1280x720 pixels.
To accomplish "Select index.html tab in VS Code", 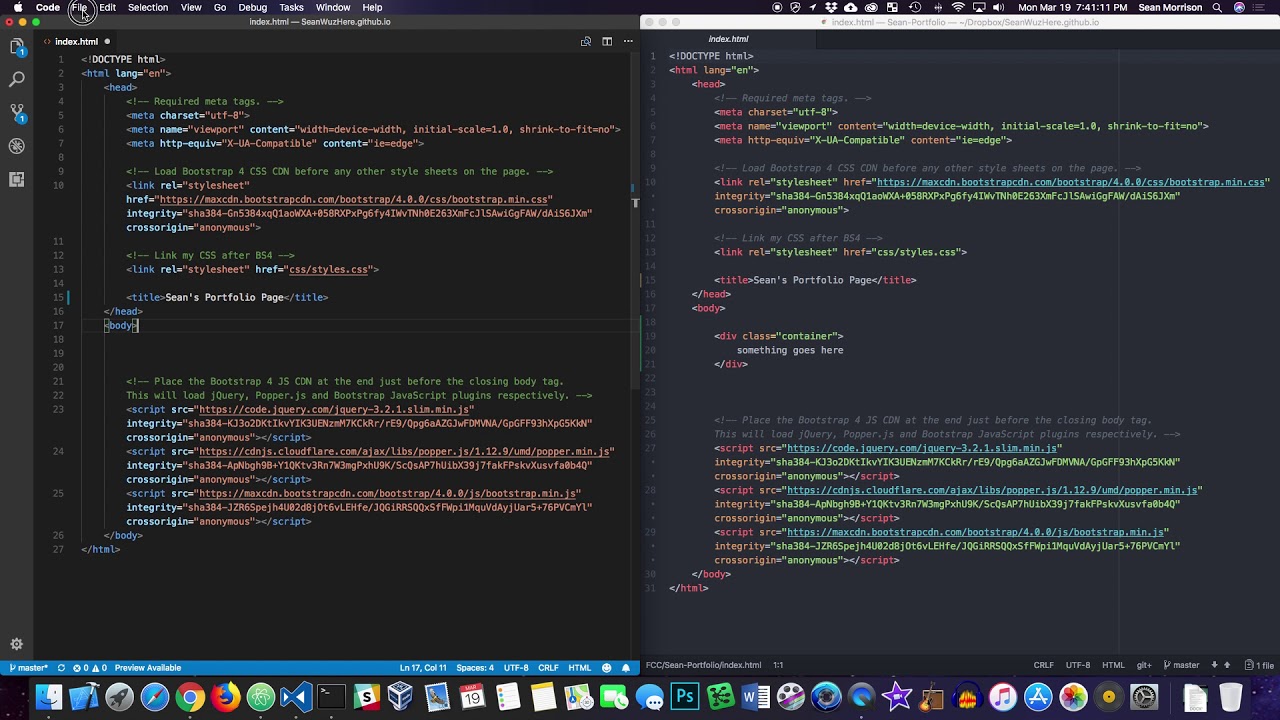I will pyautogui.click(x=77, y=41).
